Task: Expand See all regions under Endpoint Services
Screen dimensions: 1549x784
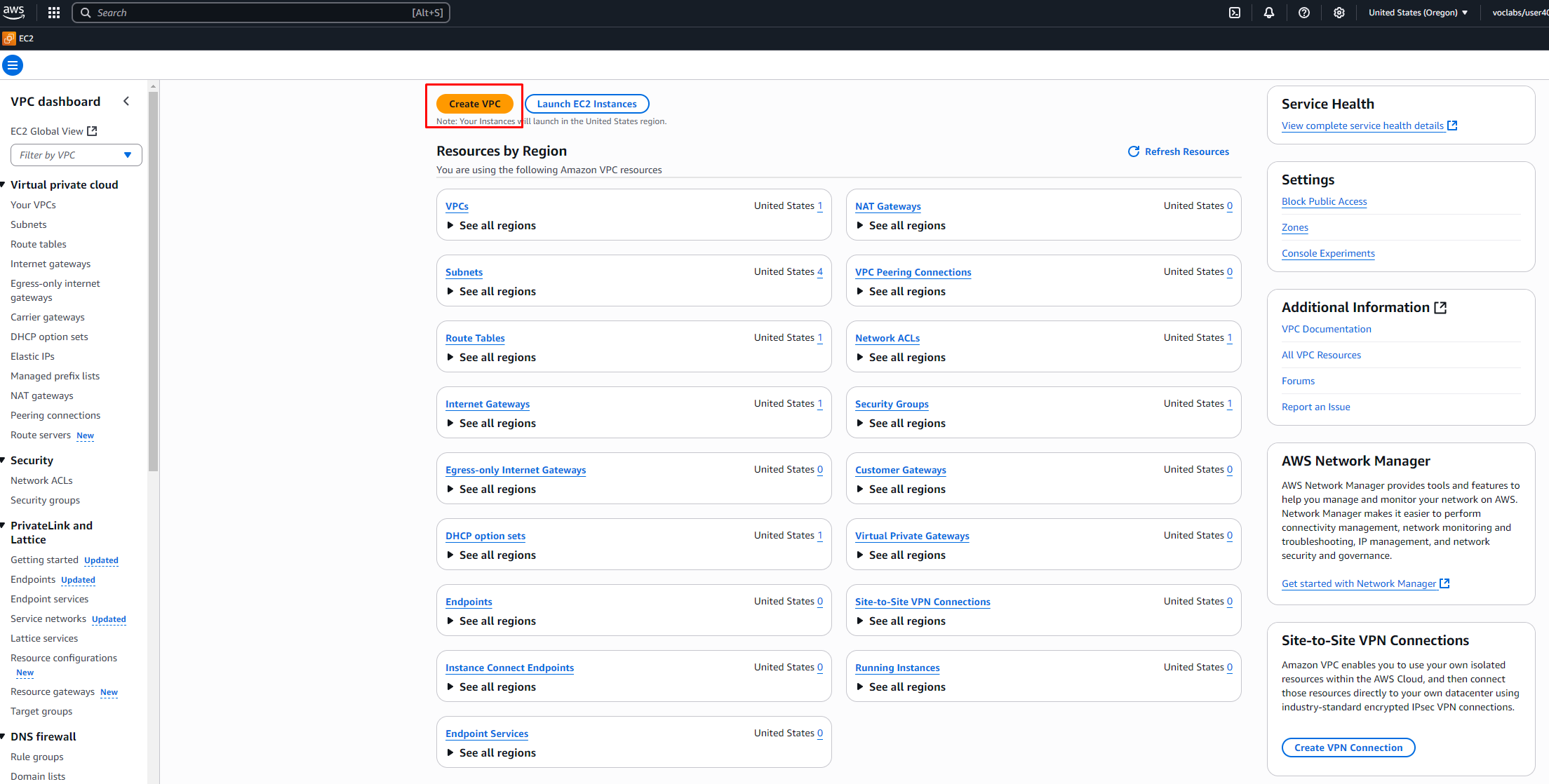Action: 491,752
